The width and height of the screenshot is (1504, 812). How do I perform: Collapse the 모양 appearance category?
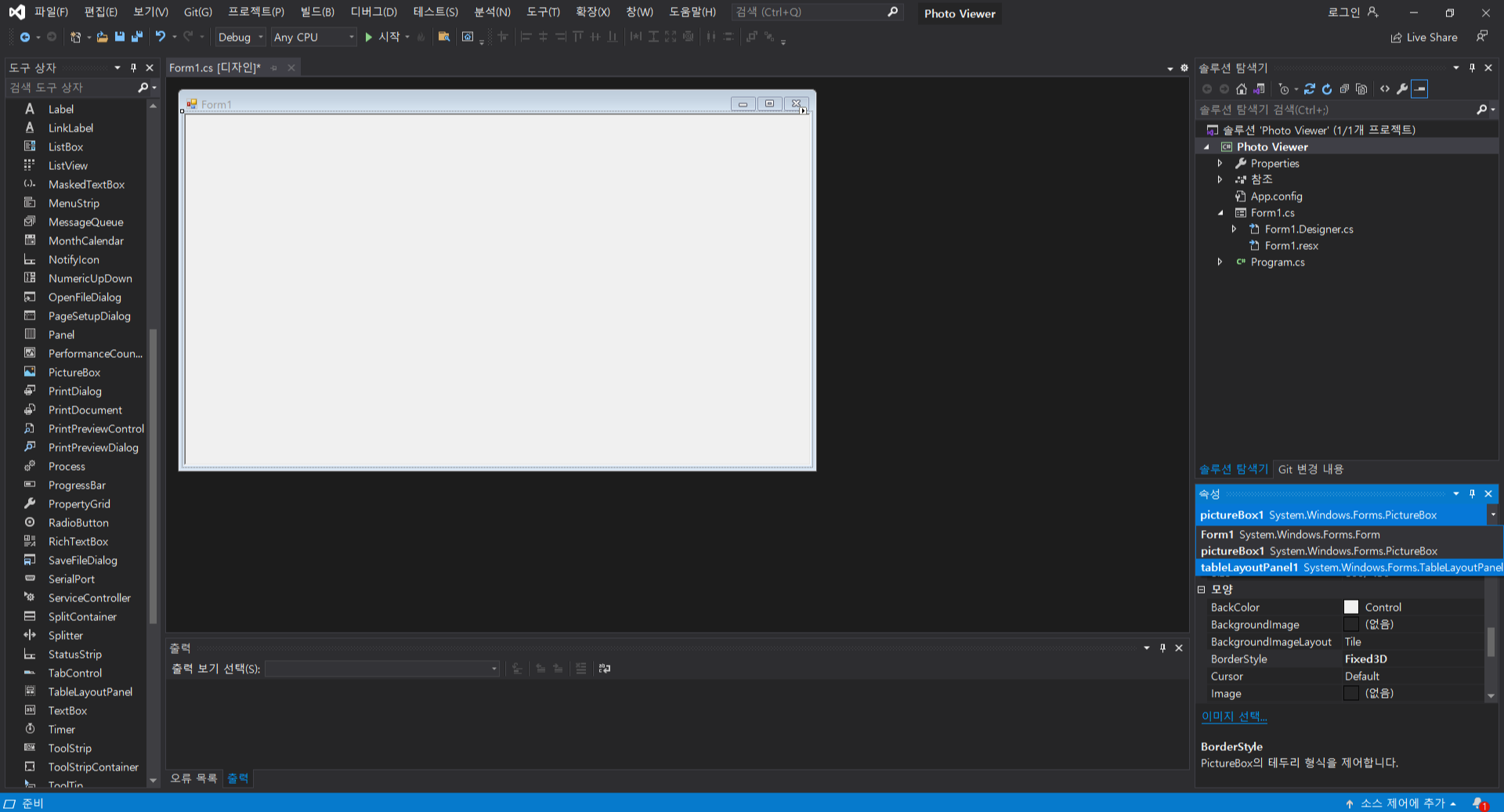coord(1202,590)
